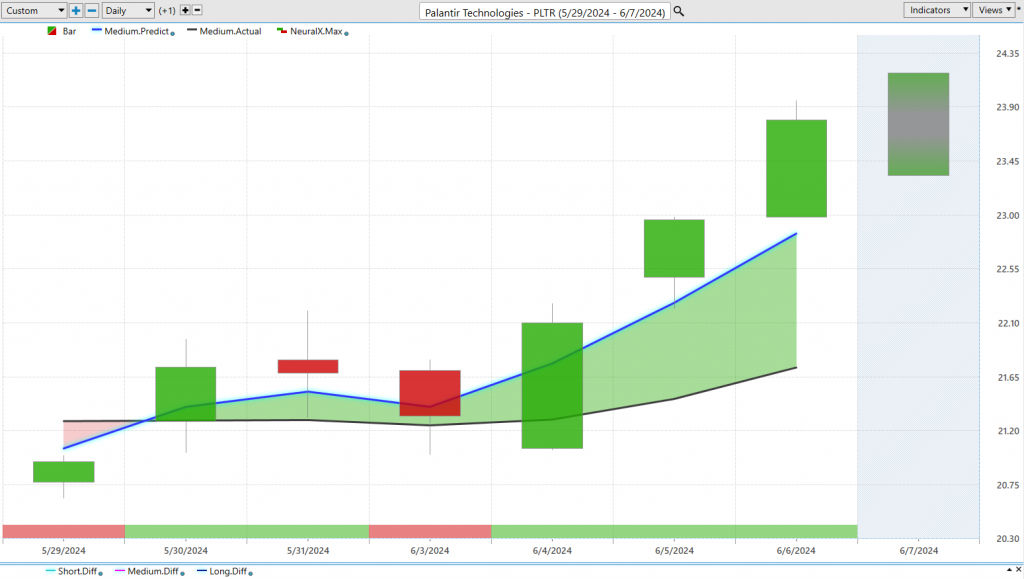This screenshot has width=1024, height=579.
Task: Click the green trend strip under 6/5/2024
Action: [674, 531]
